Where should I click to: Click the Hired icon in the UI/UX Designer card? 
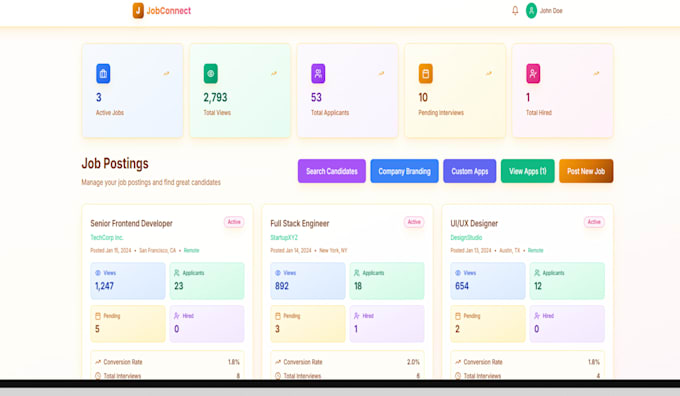[x=537, y=316]
